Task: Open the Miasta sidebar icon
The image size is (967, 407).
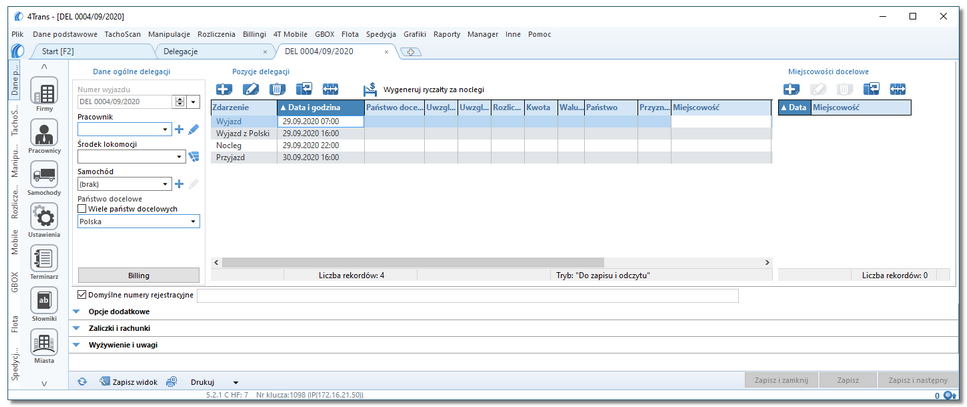Action: click(44, 343)
